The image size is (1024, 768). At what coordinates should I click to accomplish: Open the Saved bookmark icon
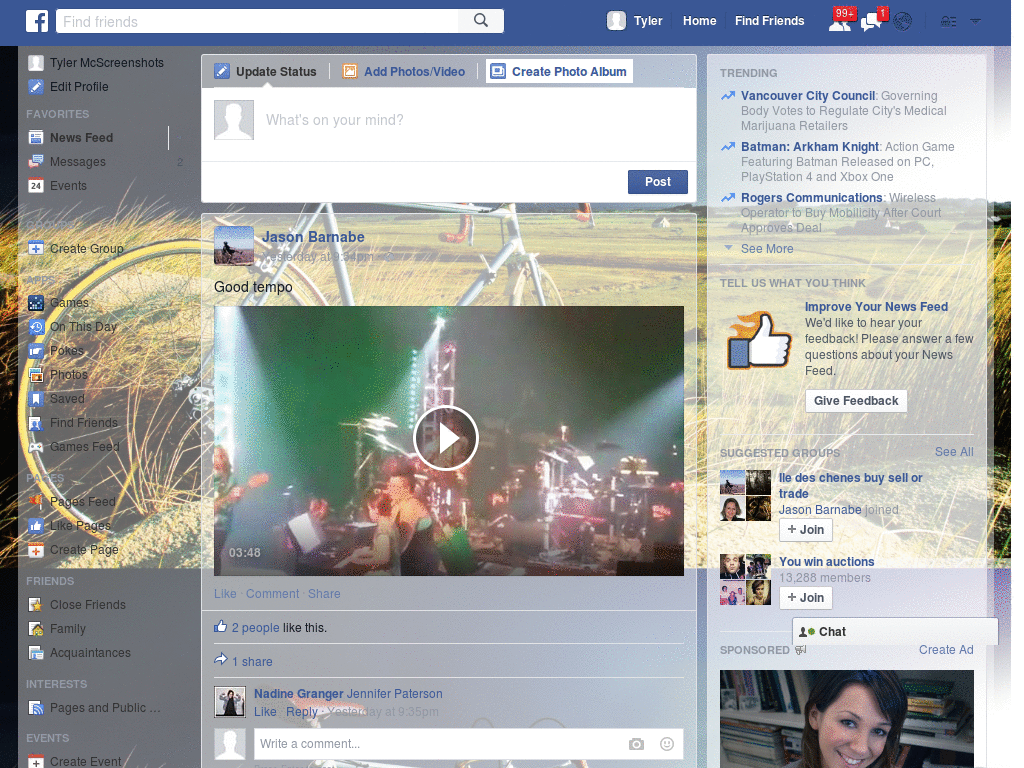point(36,398)
